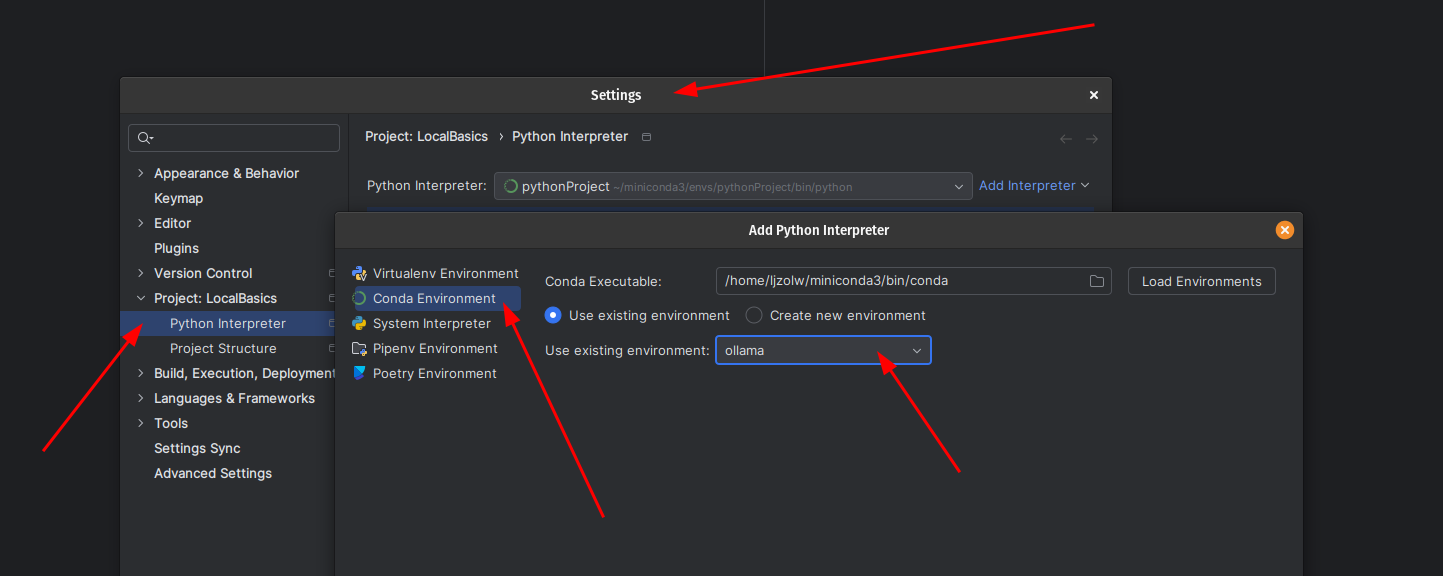Viewport: 1443px width, 576px height.
Task: Open the Project Structure settings page
Action: coord(223,348)
